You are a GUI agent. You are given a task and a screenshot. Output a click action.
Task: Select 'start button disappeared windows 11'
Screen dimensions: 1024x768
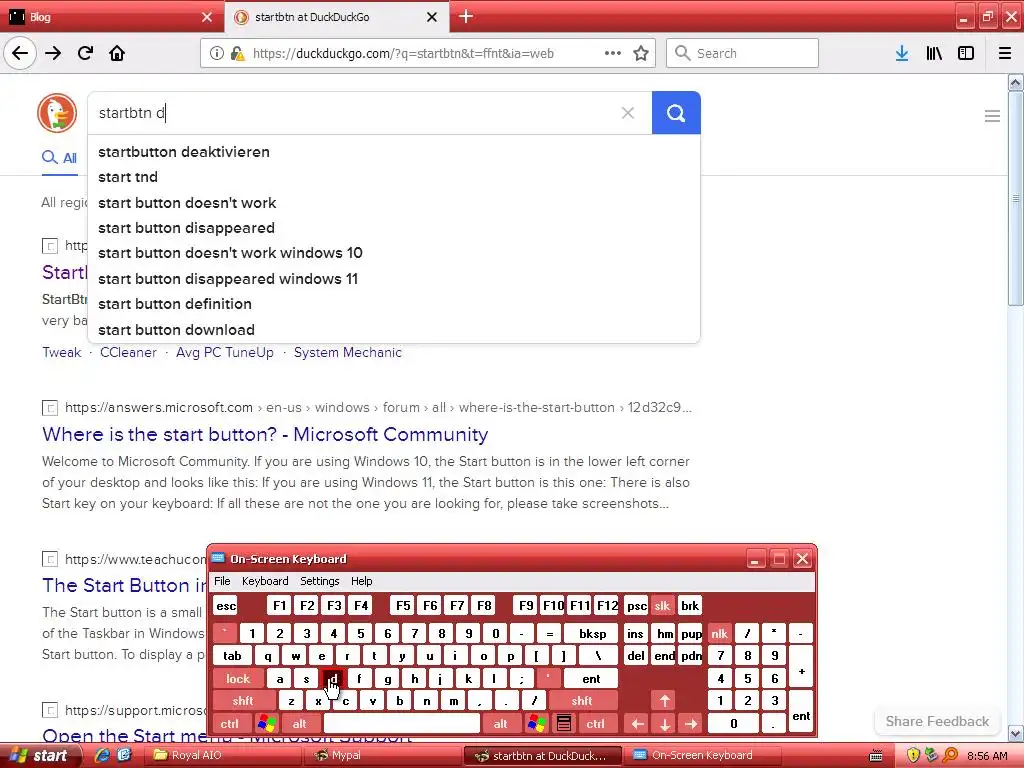pos(394,279)
